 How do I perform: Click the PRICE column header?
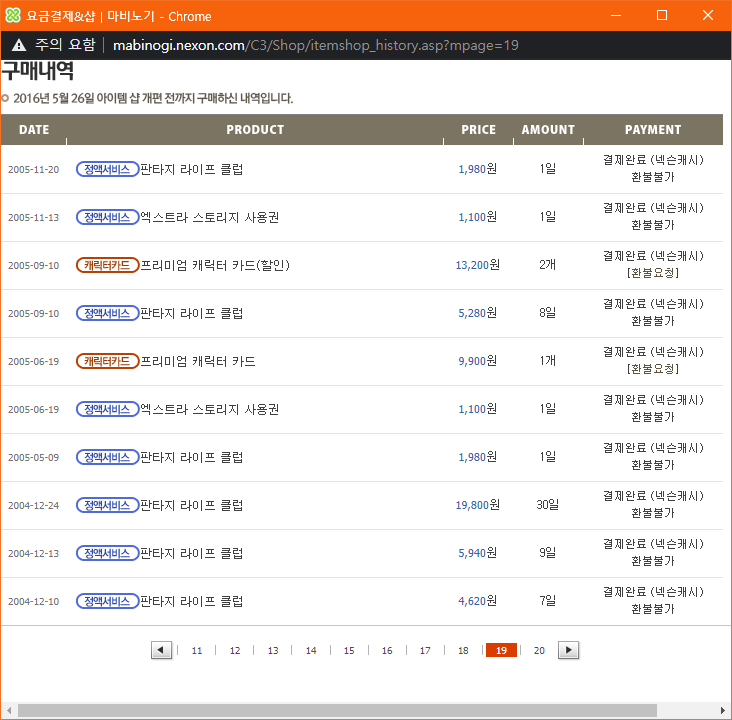point(479,129)
